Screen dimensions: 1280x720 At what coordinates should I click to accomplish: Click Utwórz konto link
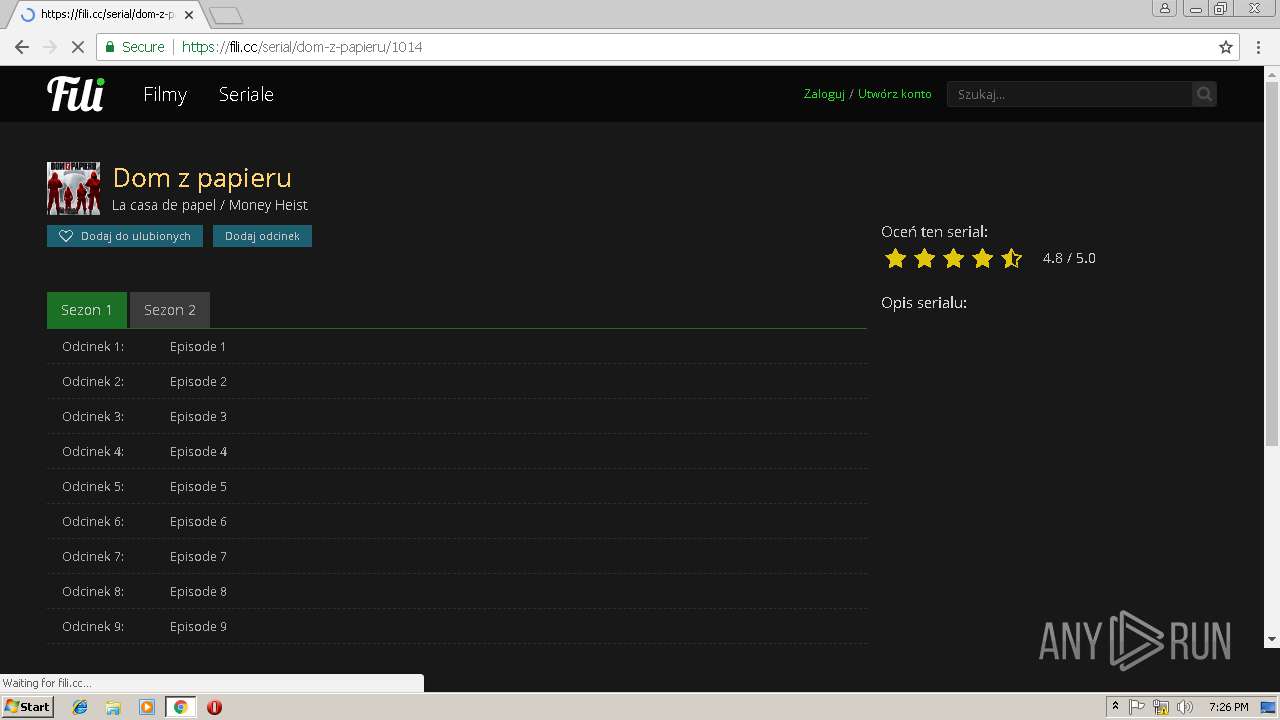(894, 94)
